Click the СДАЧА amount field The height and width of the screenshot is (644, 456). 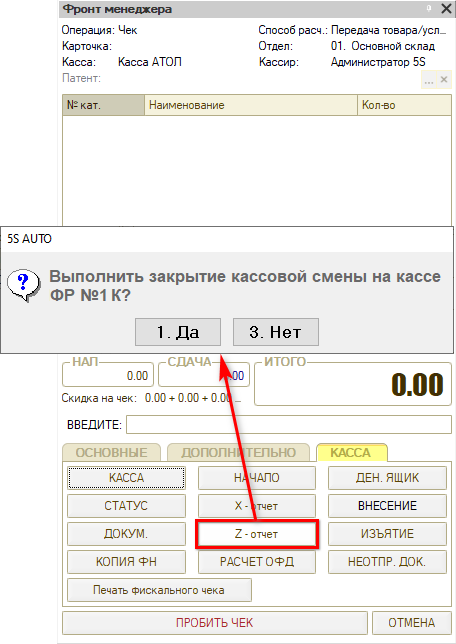coord(204,375)
